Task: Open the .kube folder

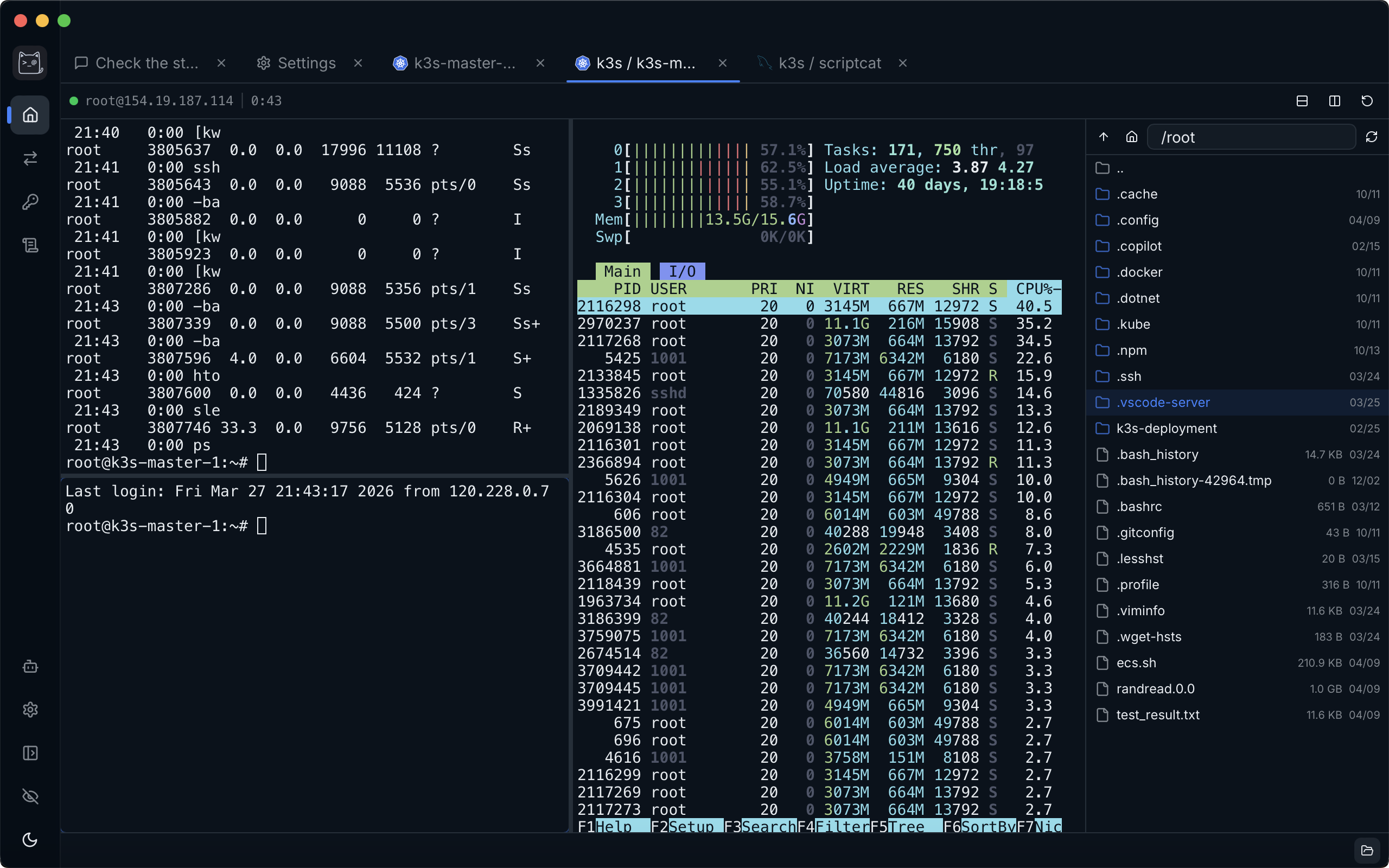Action: (x=1237, y=324)
